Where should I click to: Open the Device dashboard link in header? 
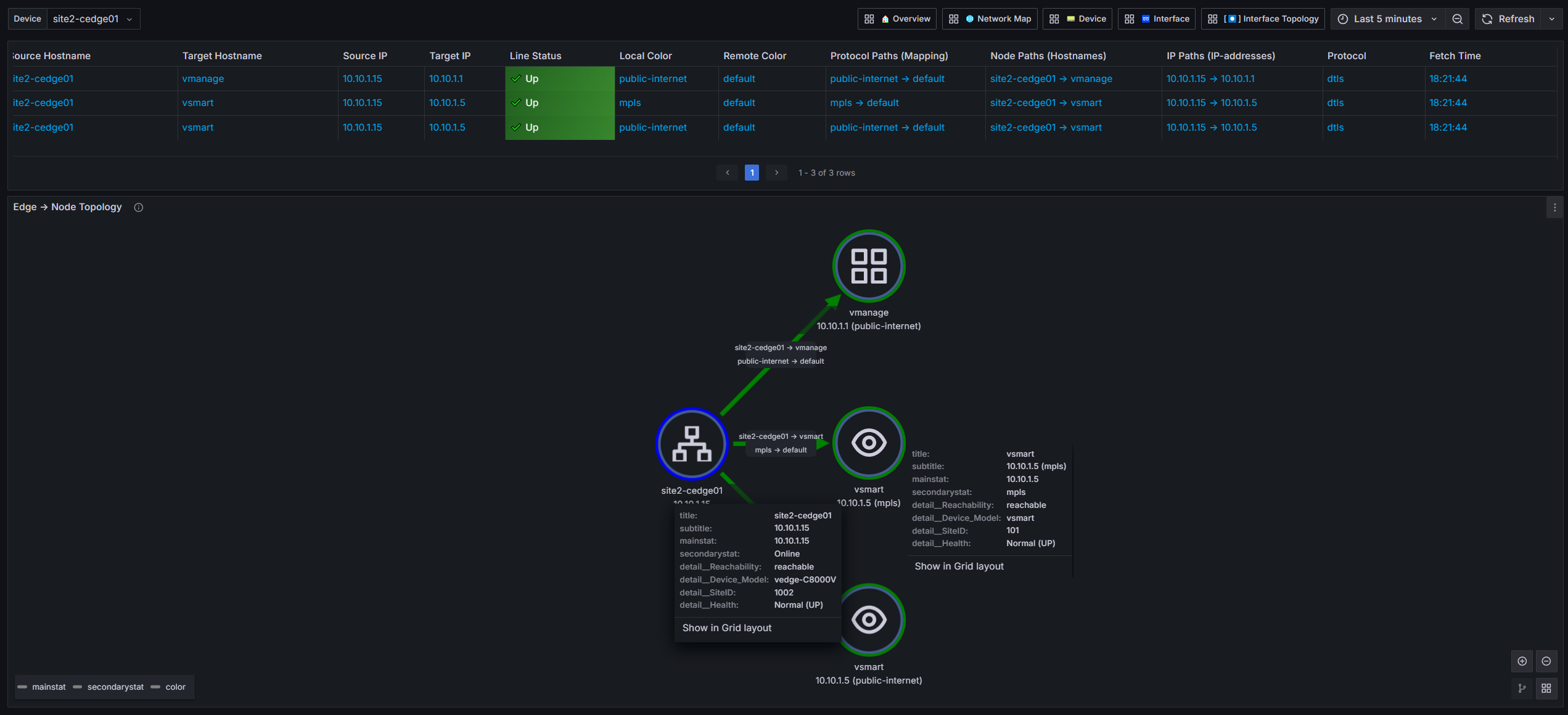click(1078, 19)
